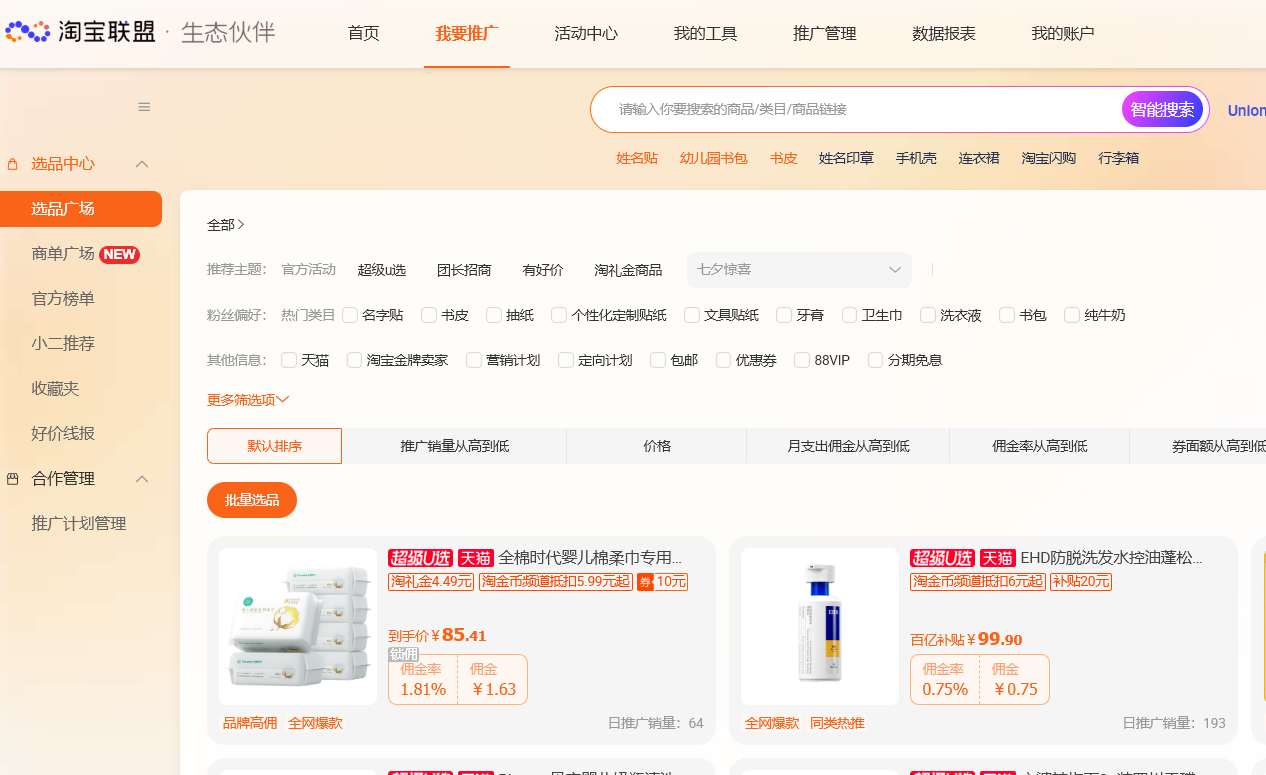This screenshot has width=1266, height=775.
Task: Click the 超级U选 badge on the 全棉时代 product
Action: tap(421, 558)
